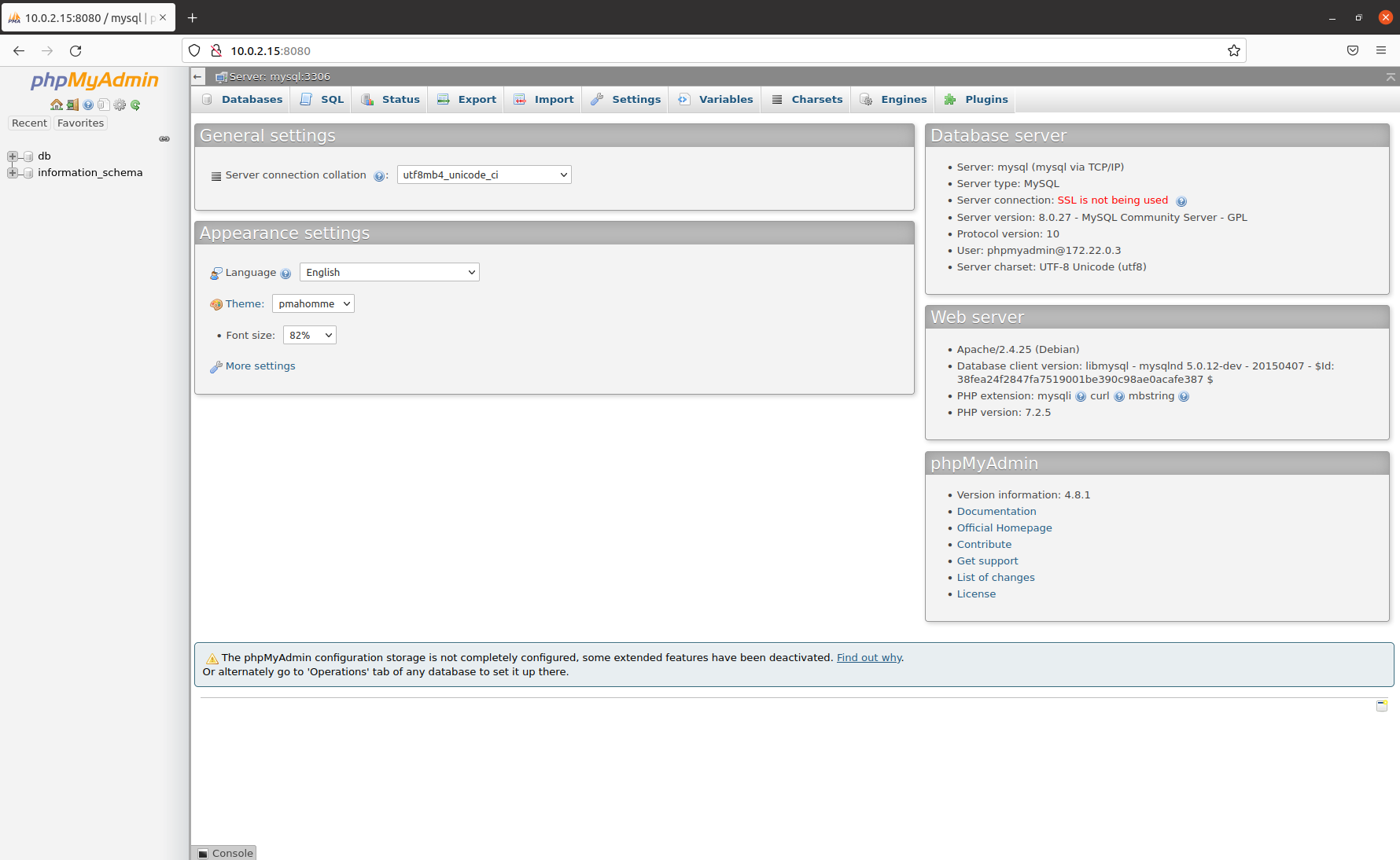The height and width of the screenshot is (860, 1400).
Task: Open the Status tab
Action: click(x=390, y=99)
